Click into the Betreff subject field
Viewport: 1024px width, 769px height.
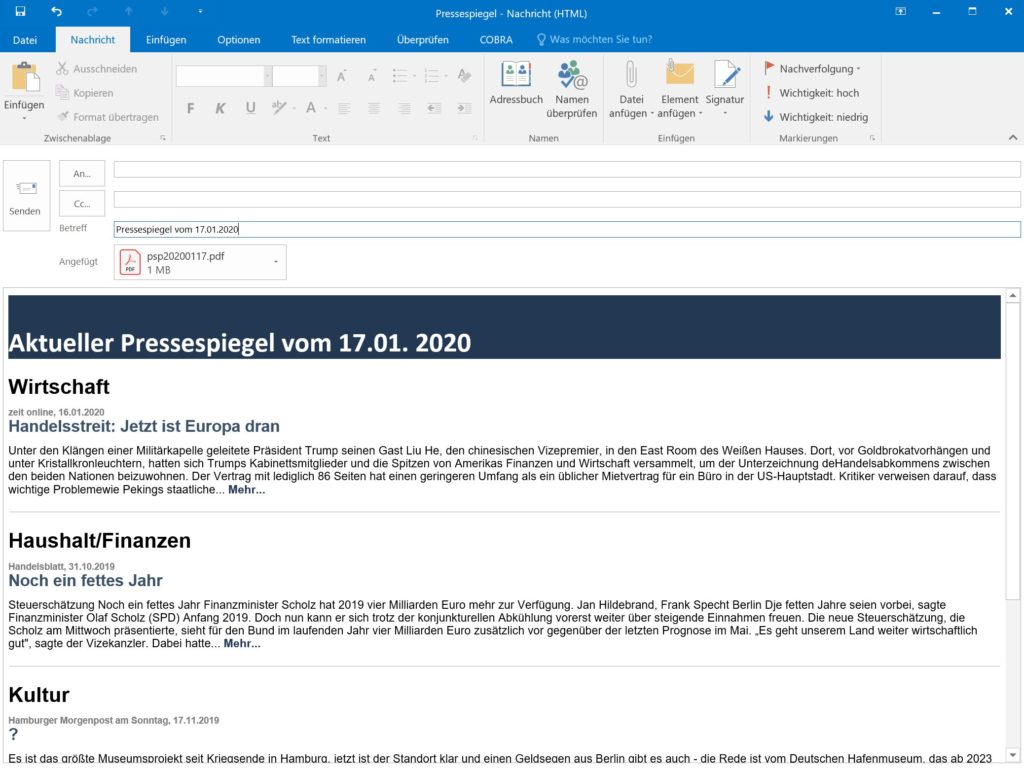pyautogui.click(x=566, y=229)
